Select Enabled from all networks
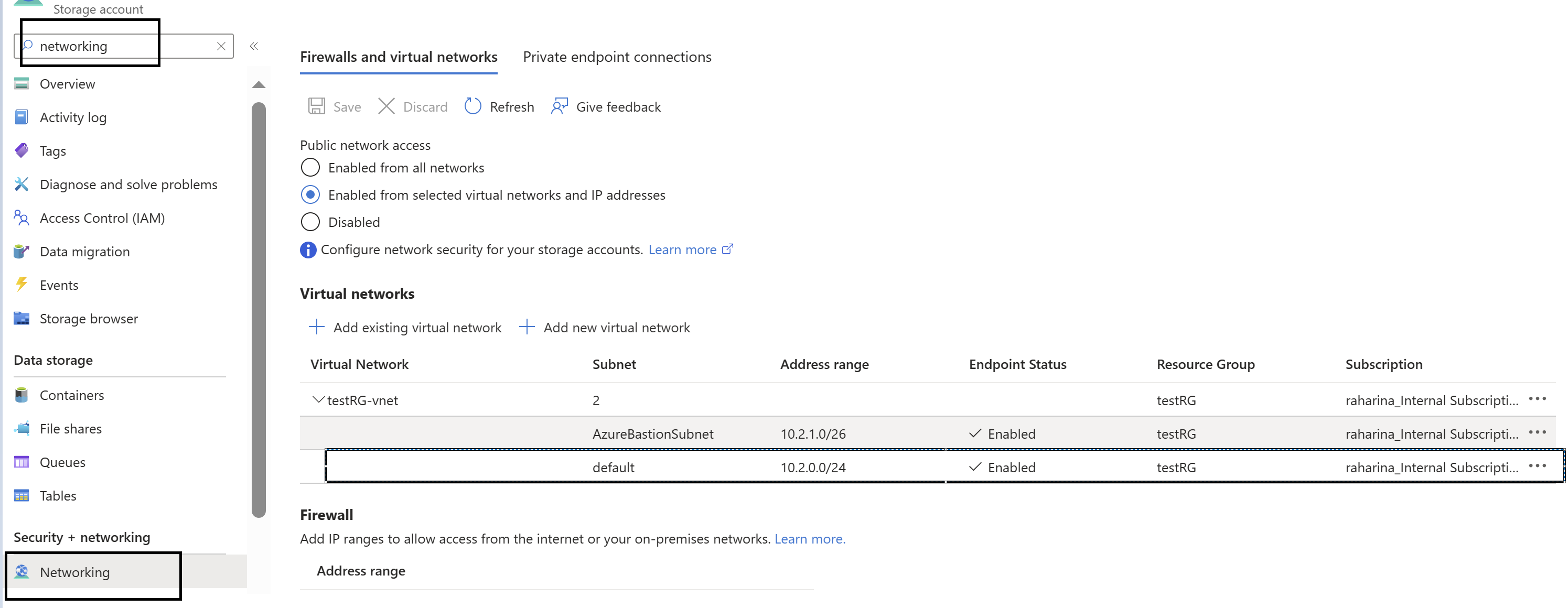 click(310, 167)
